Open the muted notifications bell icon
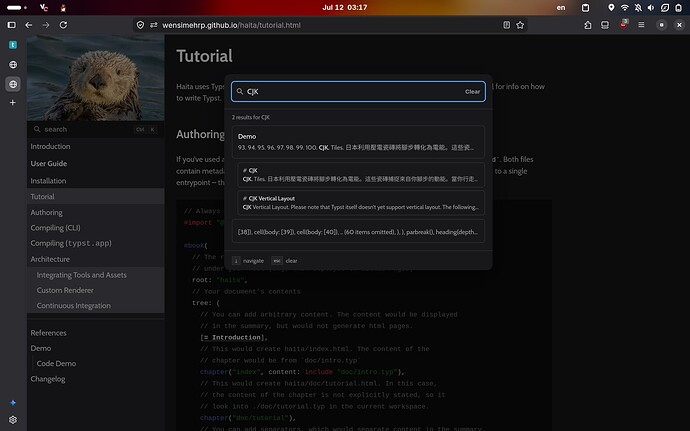 (x=638, y=7)
